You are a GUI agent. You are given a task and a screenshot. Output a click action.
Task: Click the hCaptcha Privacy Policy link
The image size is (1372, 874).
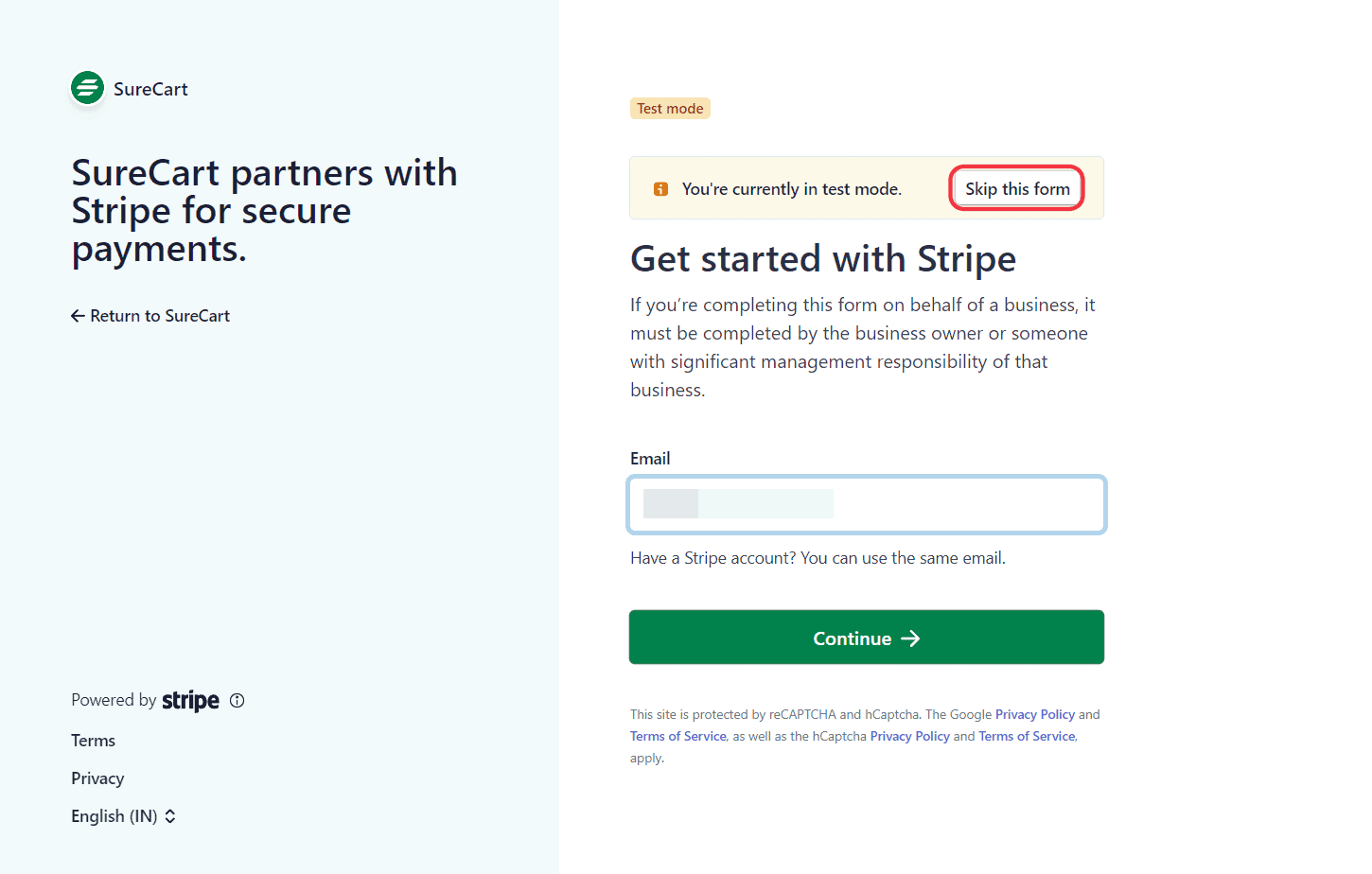tap(909, 735)
